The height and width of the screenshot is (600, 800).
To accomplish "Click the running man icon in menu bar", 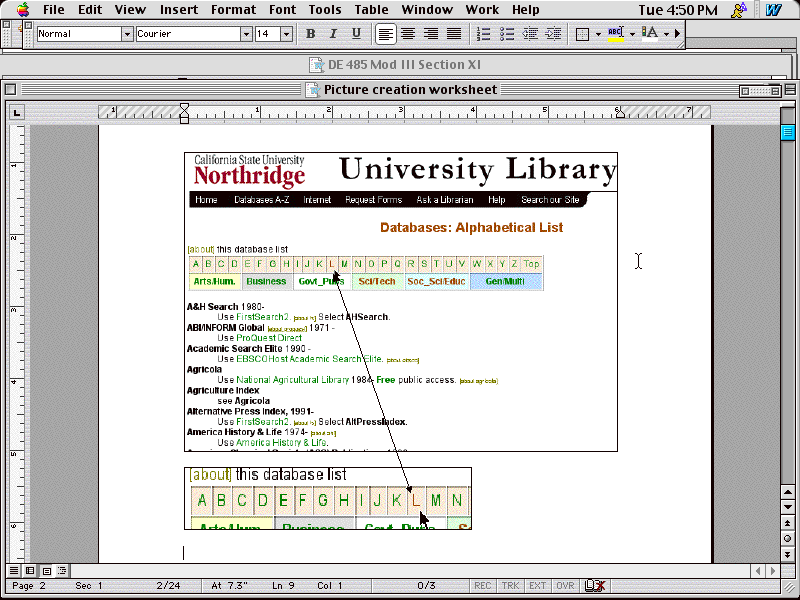I will tap(738, 10).
